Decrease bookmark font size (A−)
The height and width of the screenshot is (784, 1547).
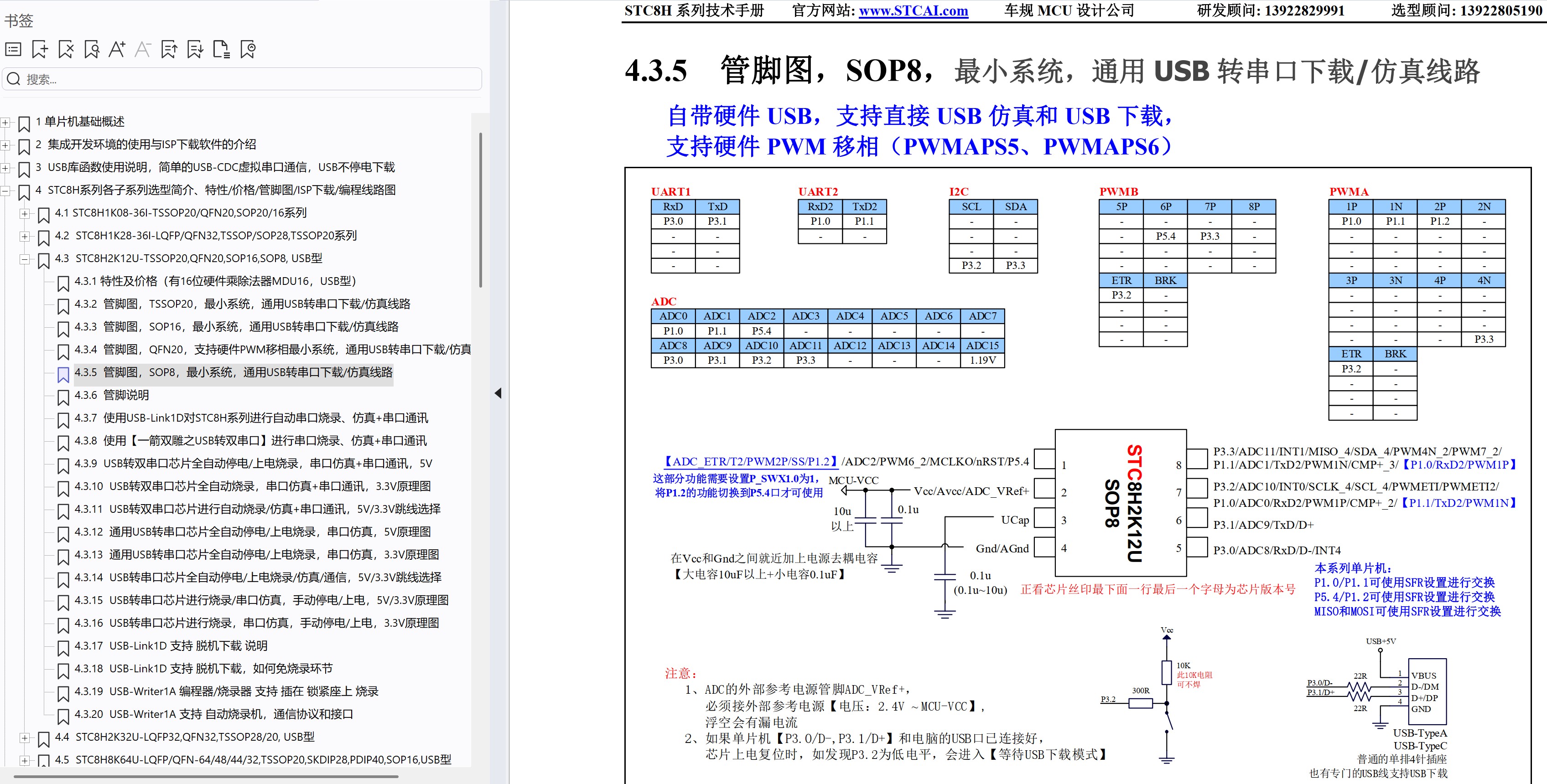click(x=142, y=49)
